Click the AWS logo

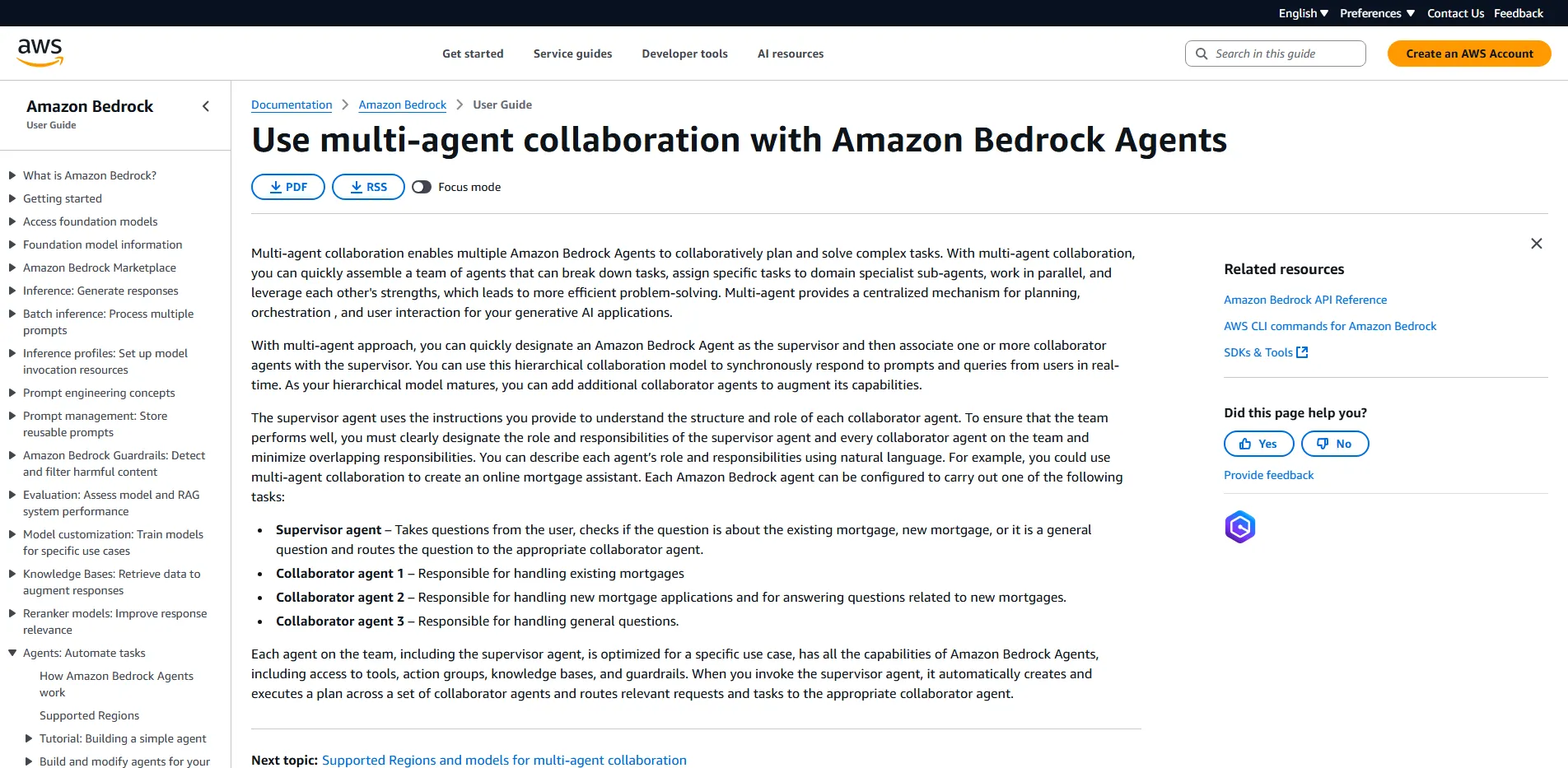point(39,52)
